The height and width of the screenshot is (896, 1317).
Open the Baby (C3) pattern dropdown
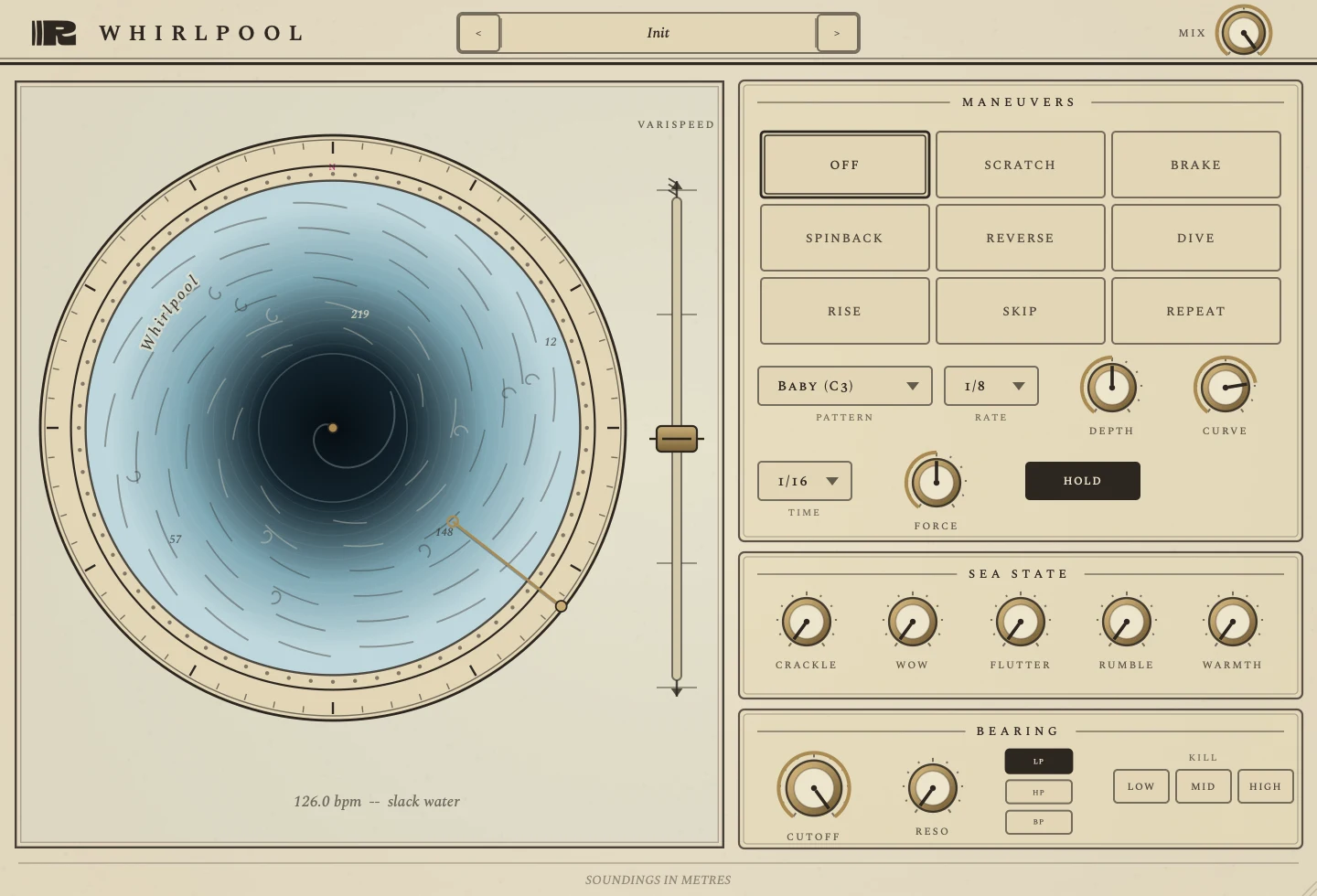(845, 386)
